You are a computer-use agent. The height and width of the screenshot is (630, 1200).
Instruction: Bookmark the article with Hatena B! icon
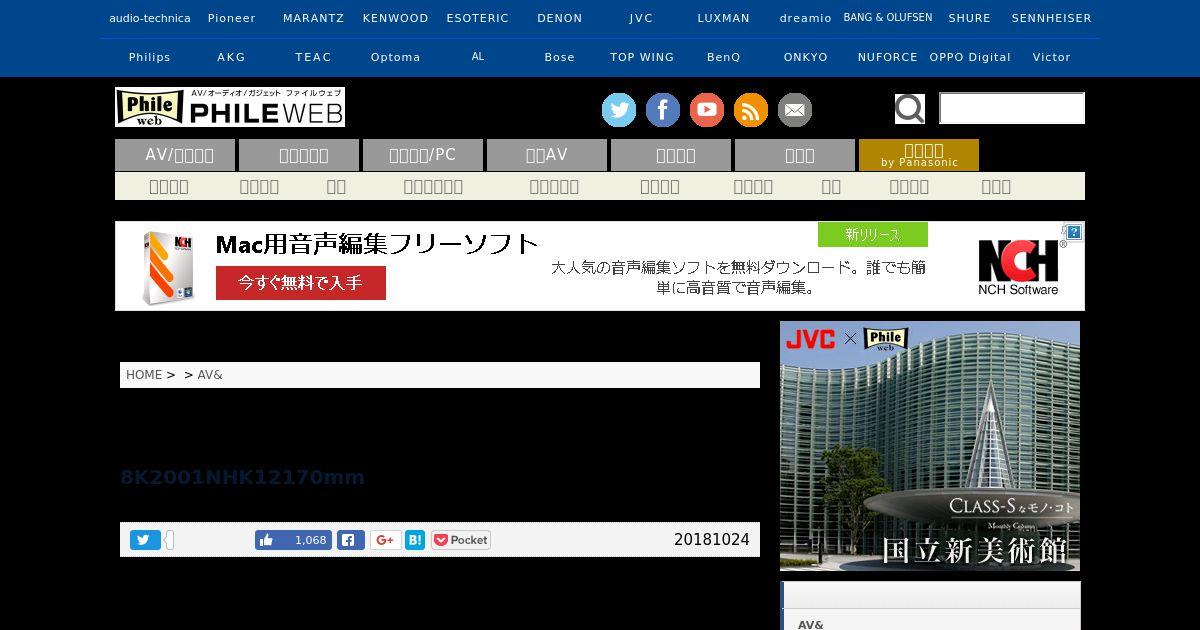(415, 540)
